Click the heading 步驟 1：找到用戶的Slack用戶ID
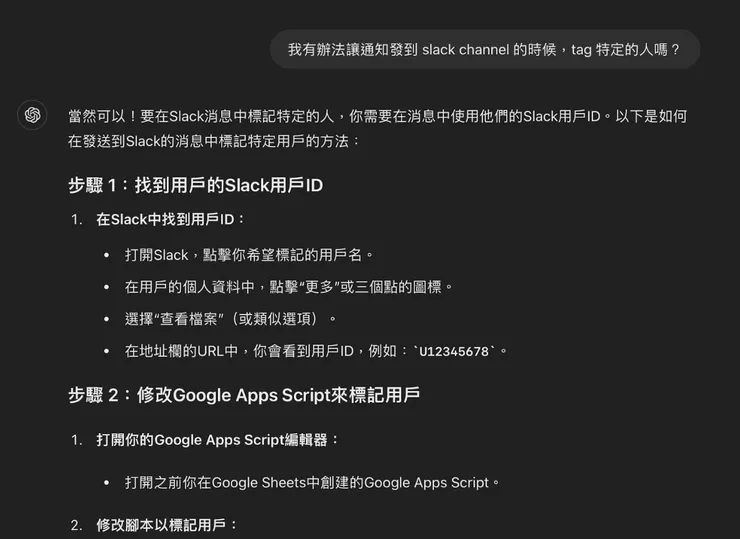 point(195,185)
